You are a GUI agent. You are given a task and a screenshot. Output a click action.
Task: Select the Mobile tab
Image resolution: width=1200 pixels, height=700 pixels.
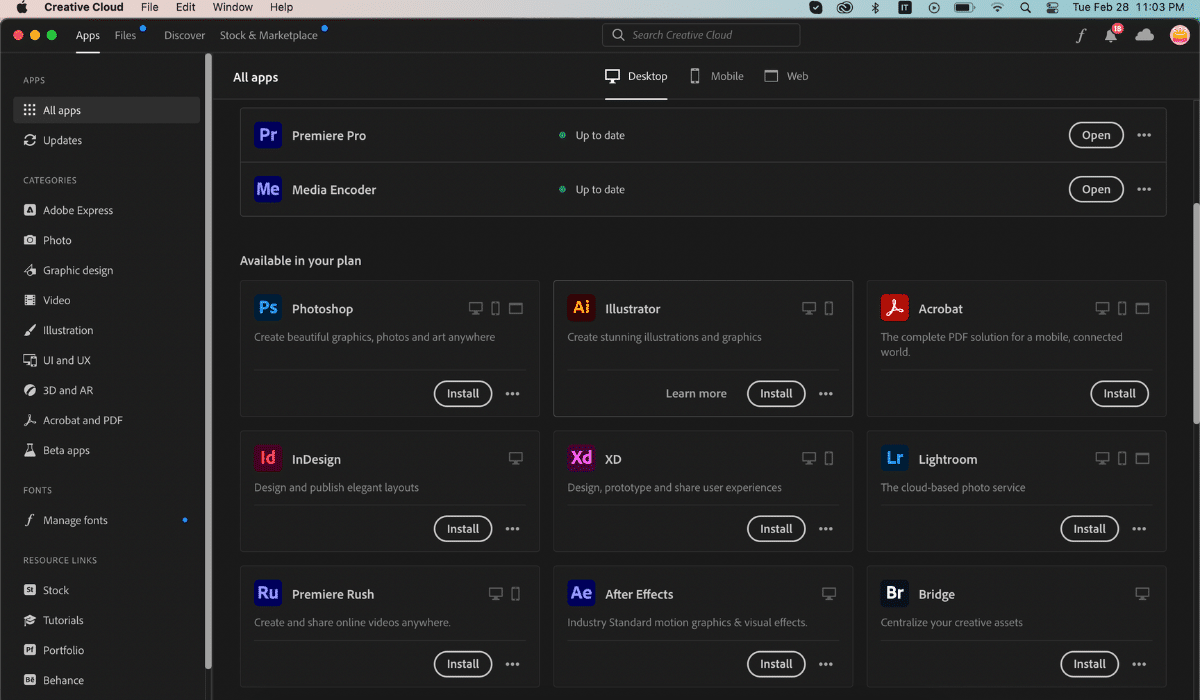click(716, 76)
